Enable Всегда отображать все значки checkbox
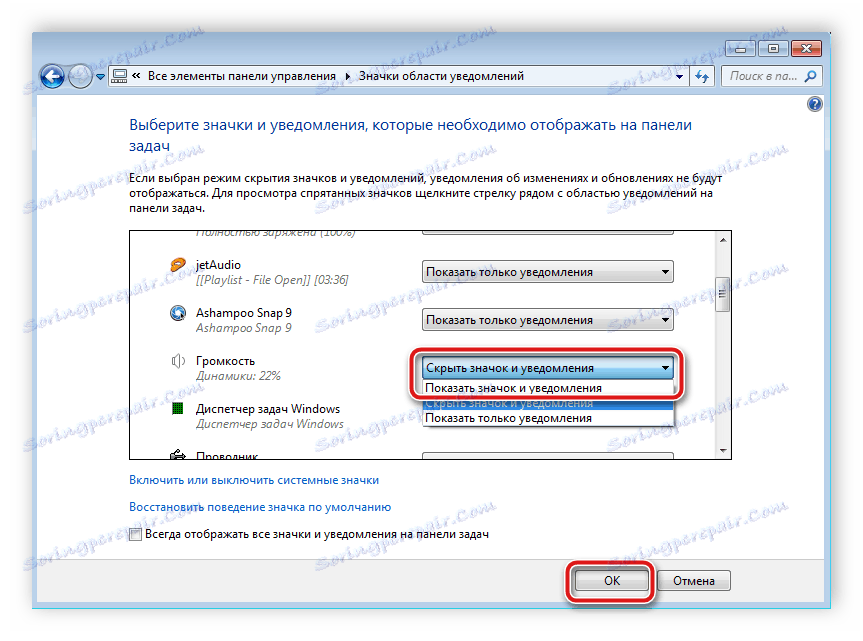Screen dimensions: 863x641 135,534
